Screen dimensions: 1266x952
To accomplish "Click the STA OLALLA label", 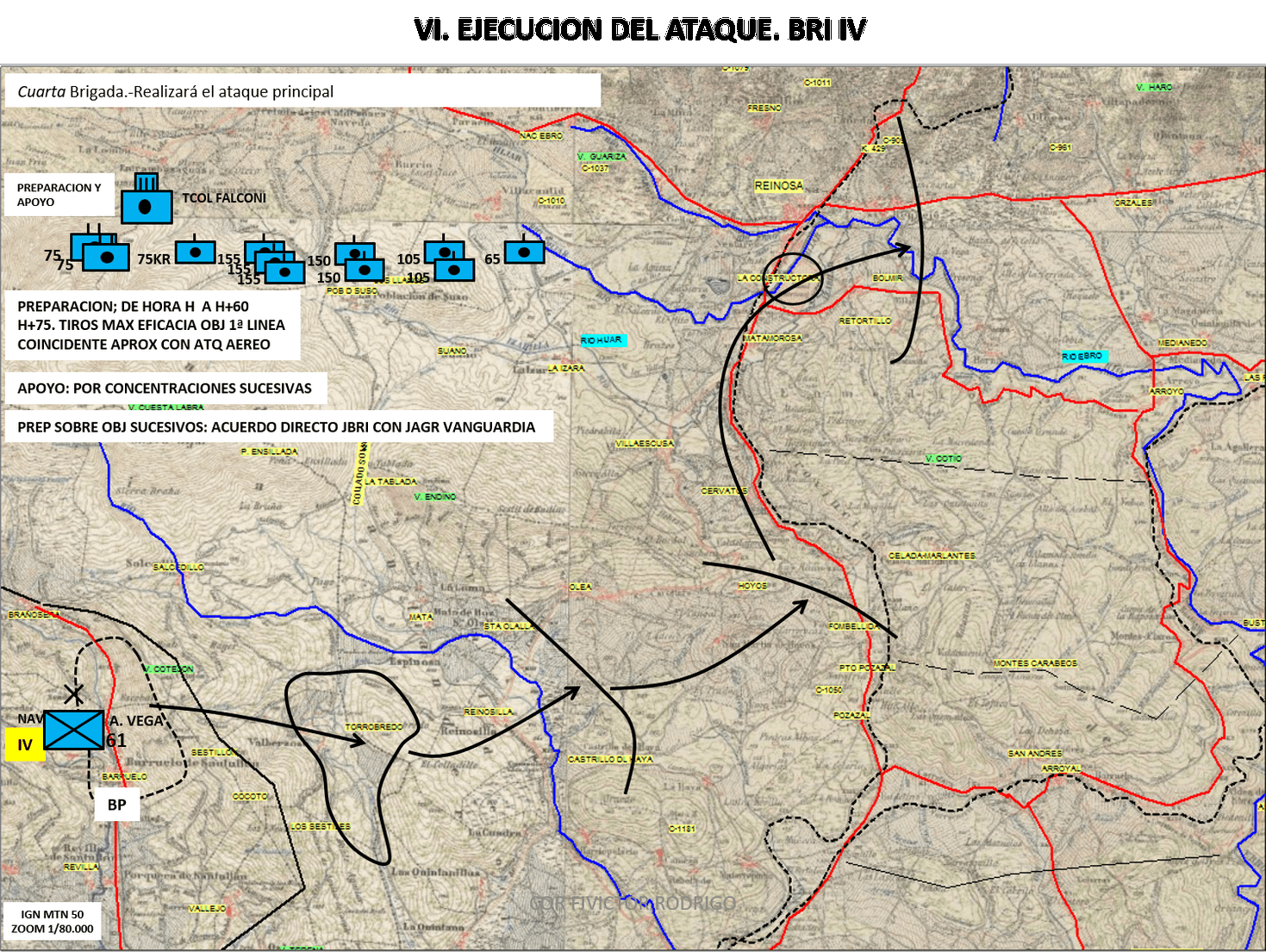I will click(508, 626).
